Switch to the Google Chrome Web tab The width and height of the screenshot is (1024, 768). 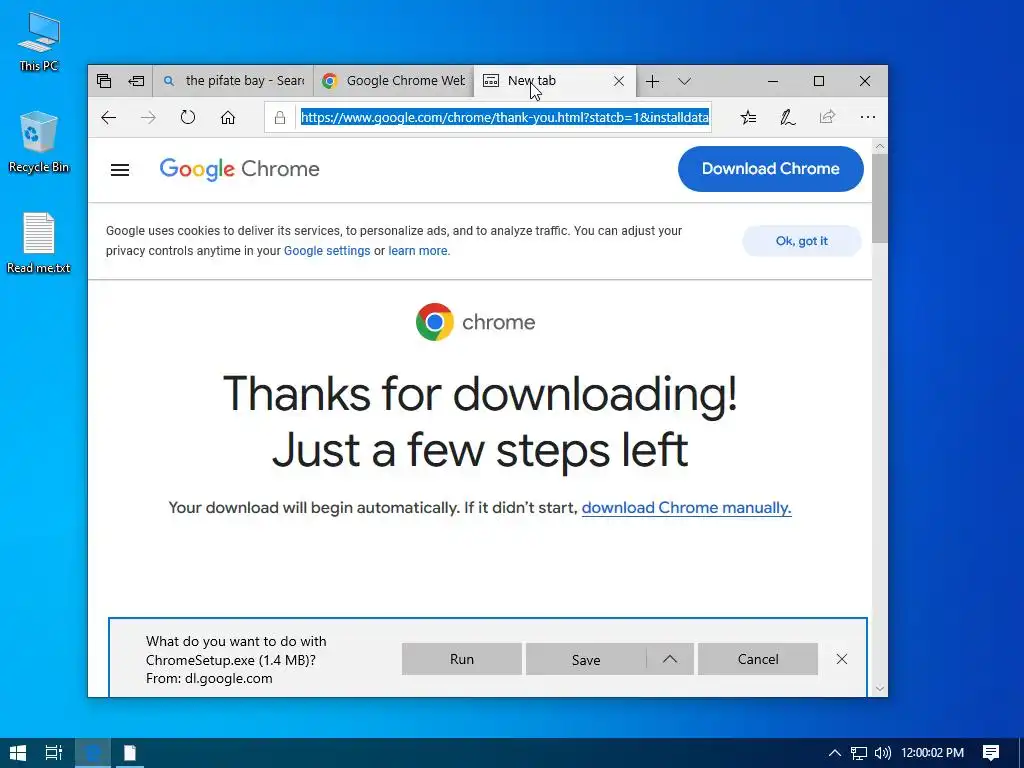[x=393, y=81]
